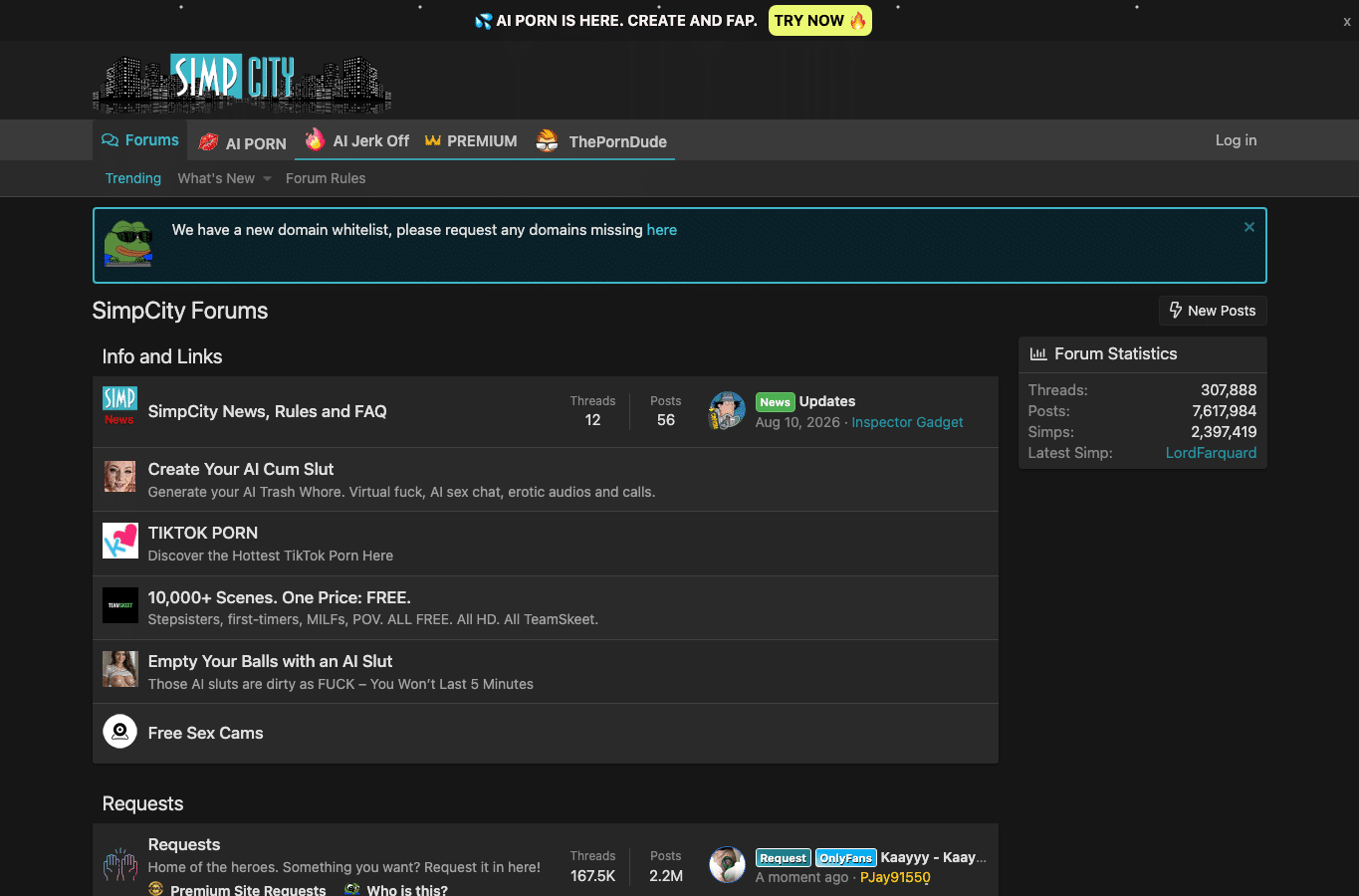
Task: Expand the What's New dropdown arrow
Action: 267,179
